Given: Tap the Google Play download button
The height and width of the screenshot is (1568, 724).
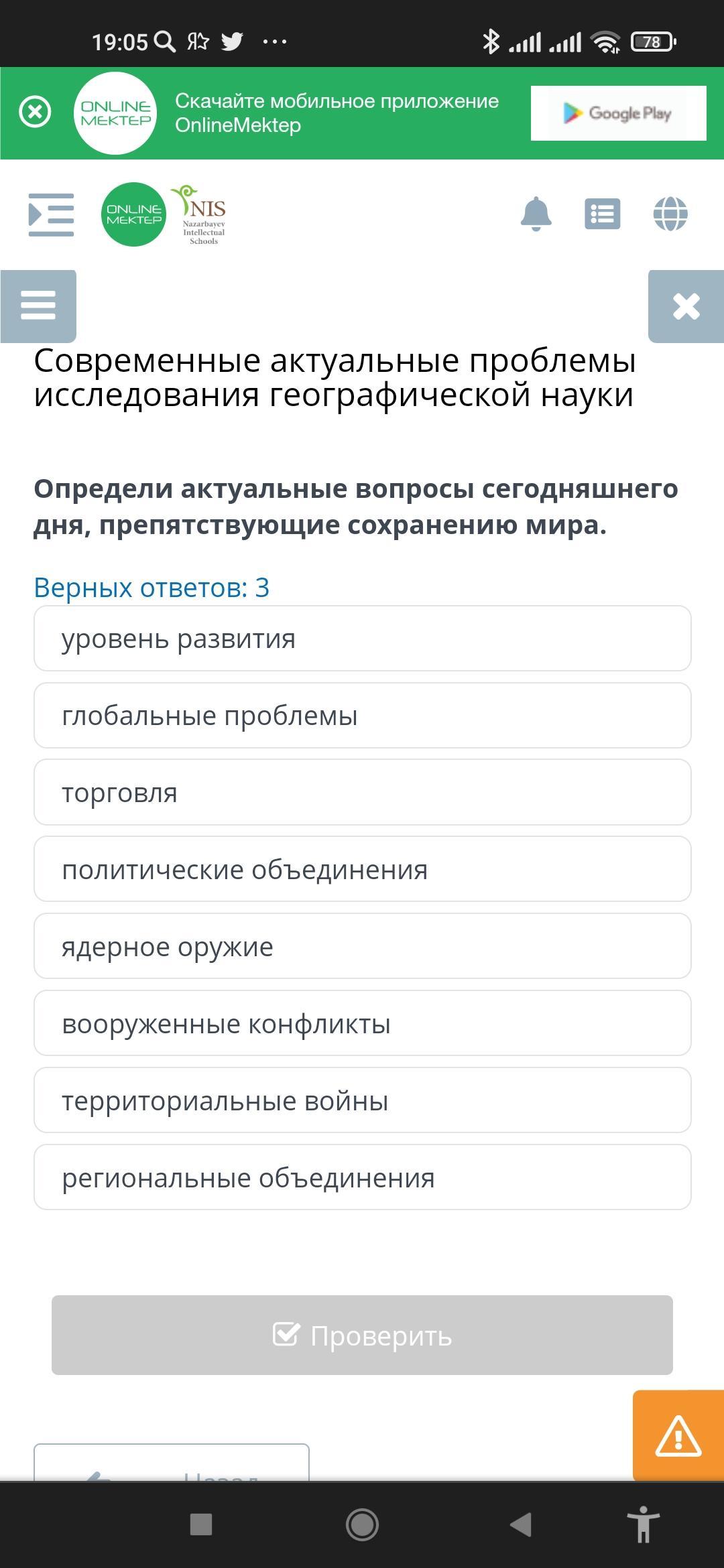Looking at the screenshot, I should [x=618, y=113].
